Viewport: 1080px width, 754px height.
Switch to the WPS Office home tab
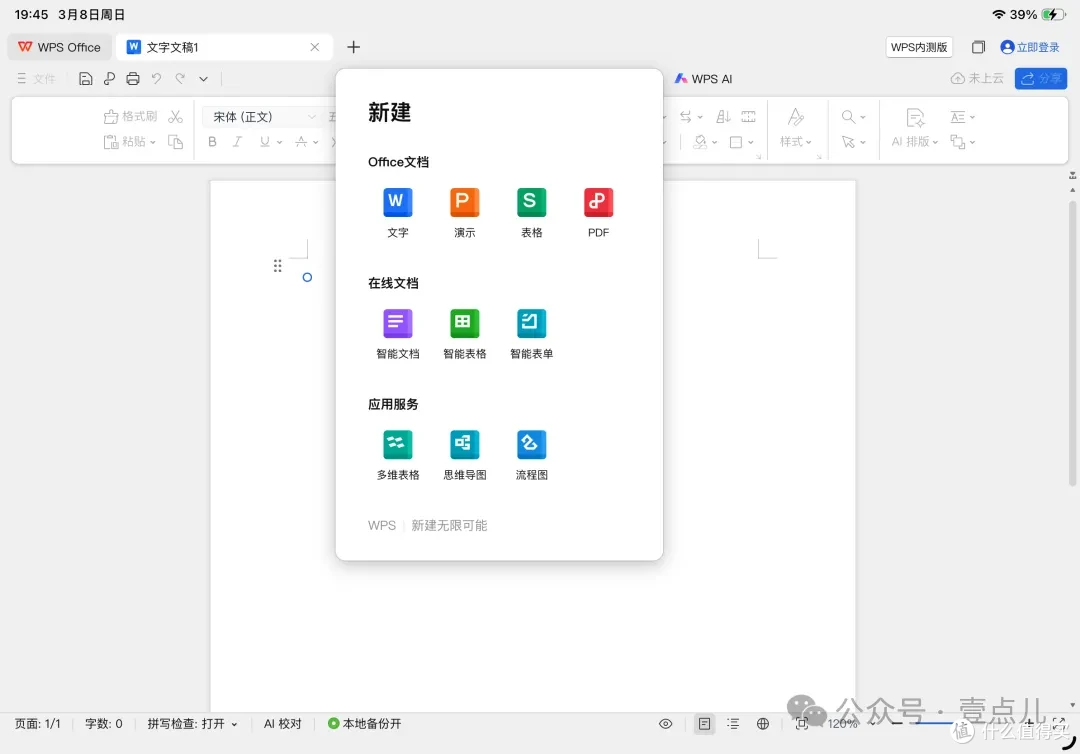59,47
